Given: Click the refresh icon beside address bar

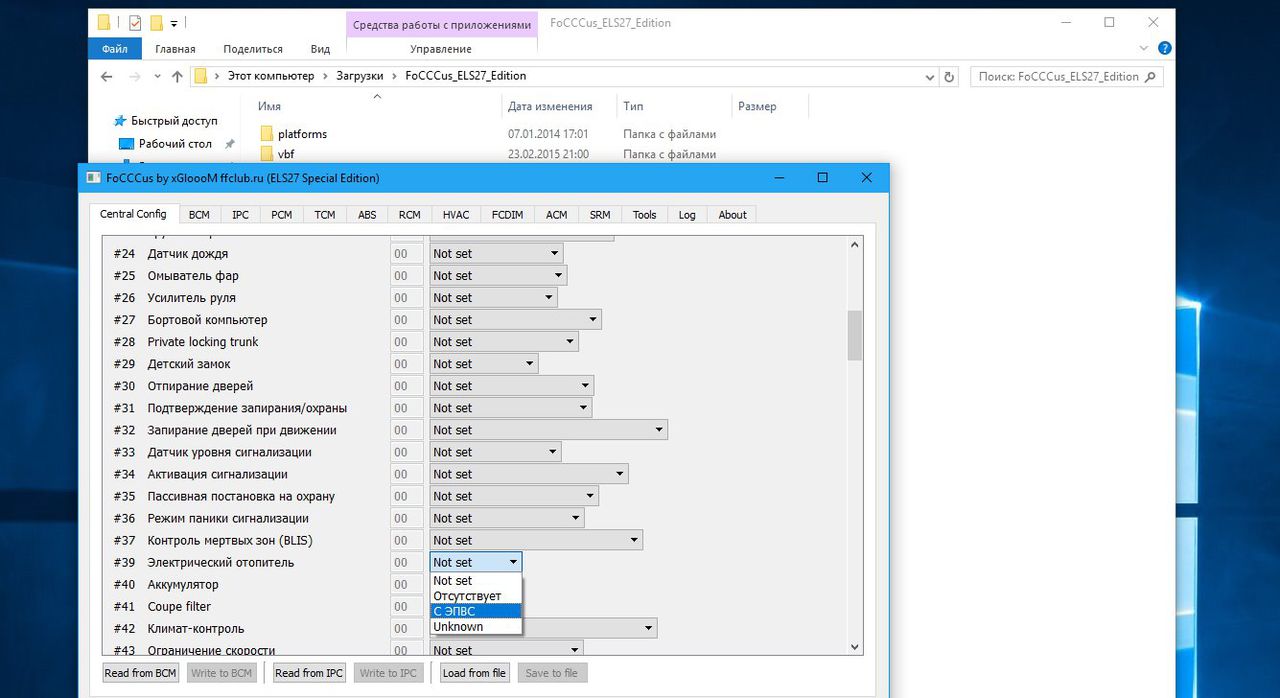Looking at the screenshot, I should click(x=950, y=76).
